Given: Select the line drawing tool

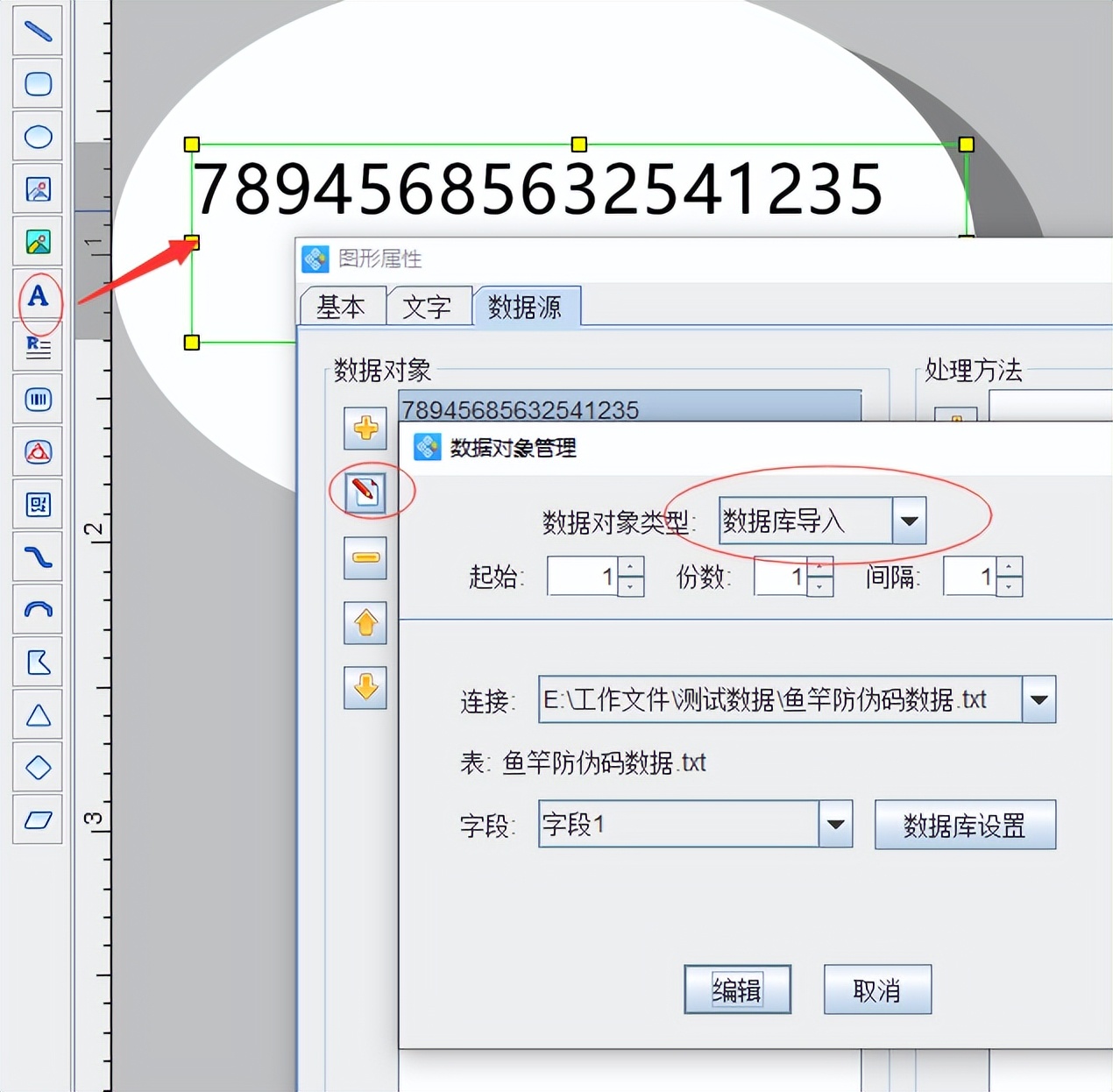Looking at the screenshot, I should coord(38,32).
